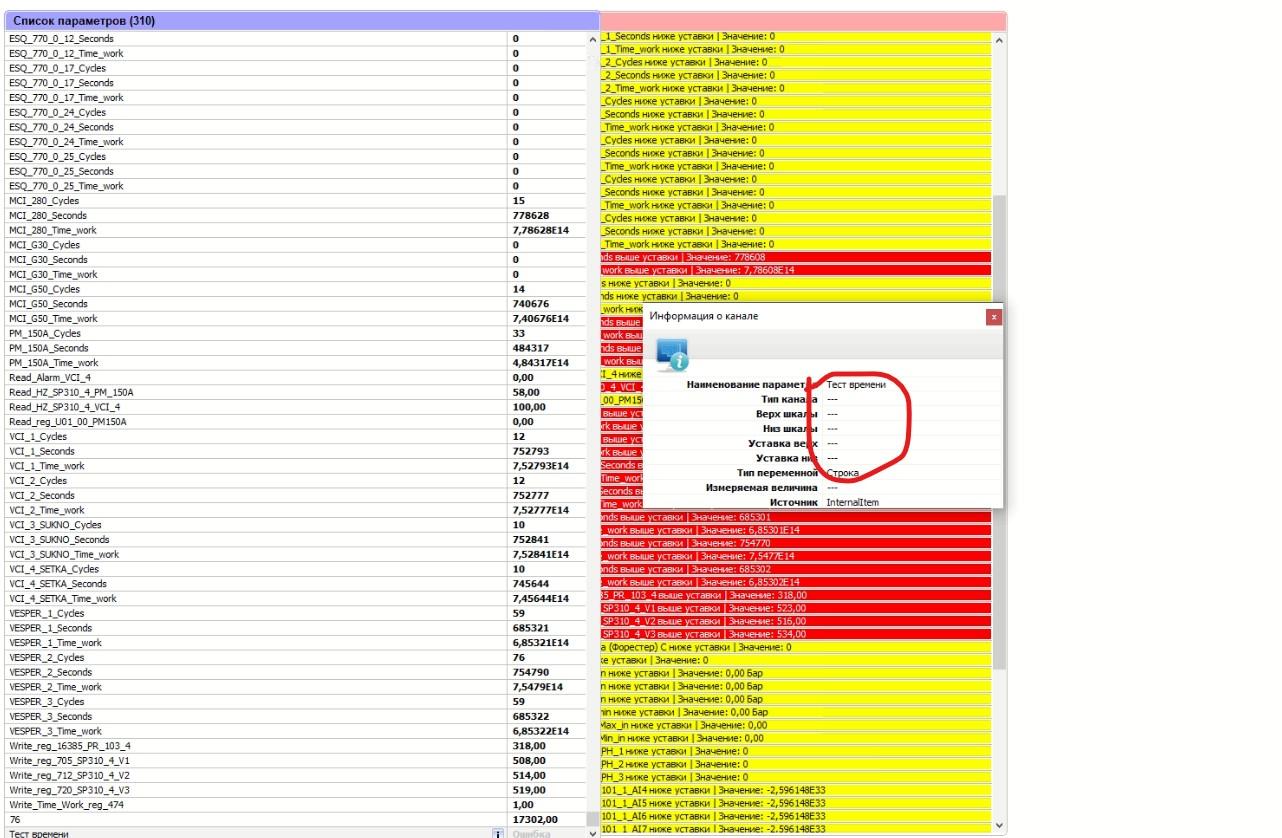Viewport: 1282px width, 838px height.
Task: Select the VCI_2_Time_work parameter
Action: tap(295, 510)
